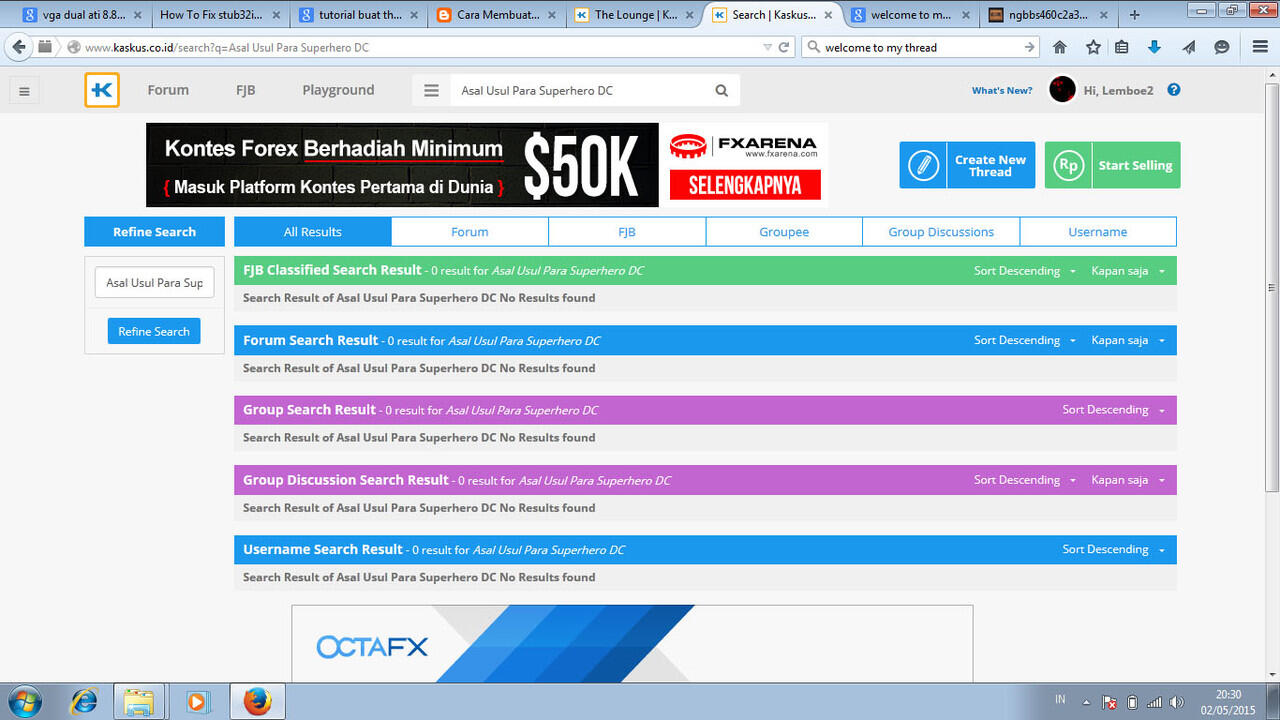Switch to the Forum results tab
Viewport: 1280px width, 720px height.
click(x=470, y=232)
